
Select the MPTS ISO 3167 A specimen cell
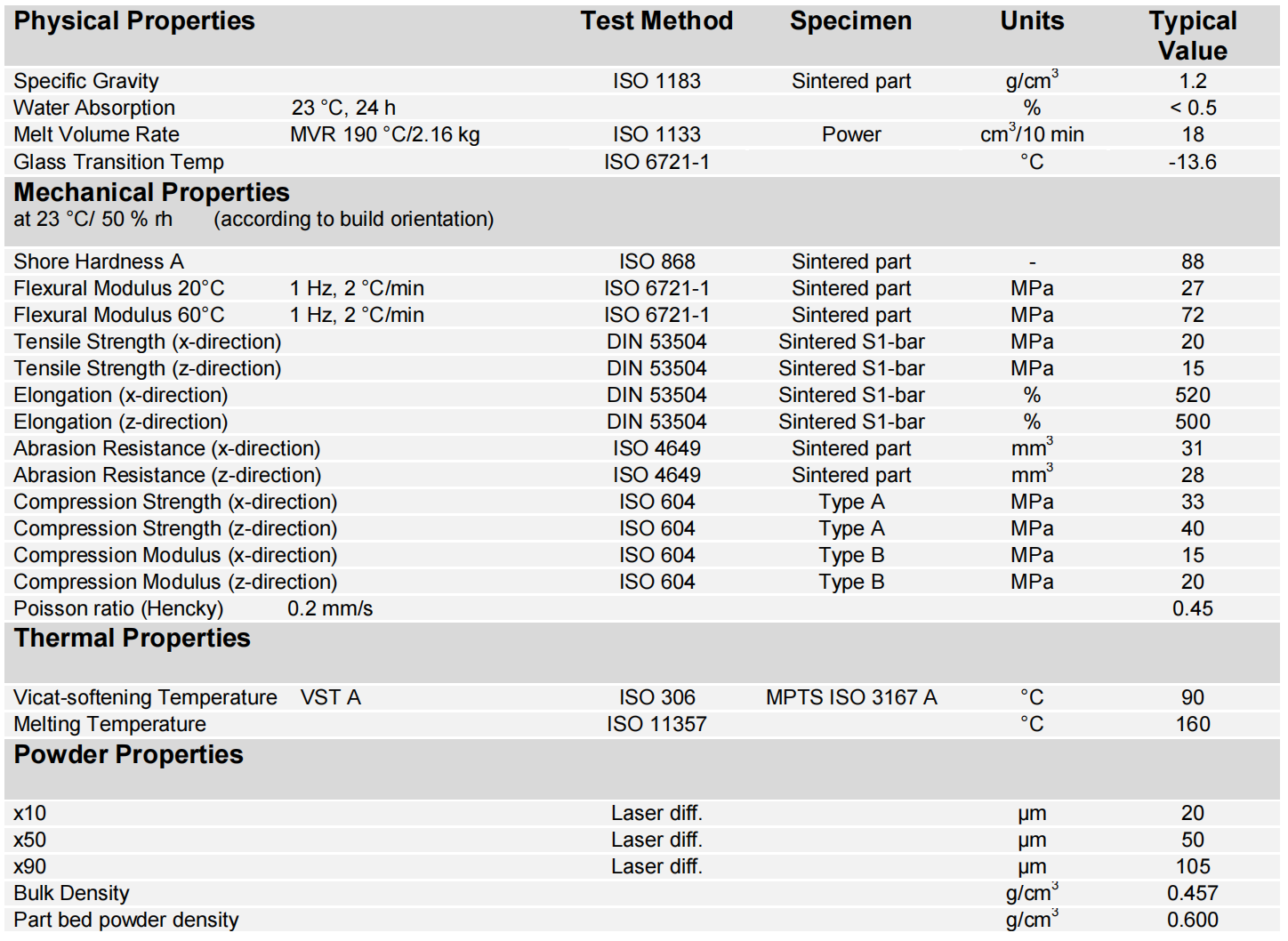(x=851, y=697)
